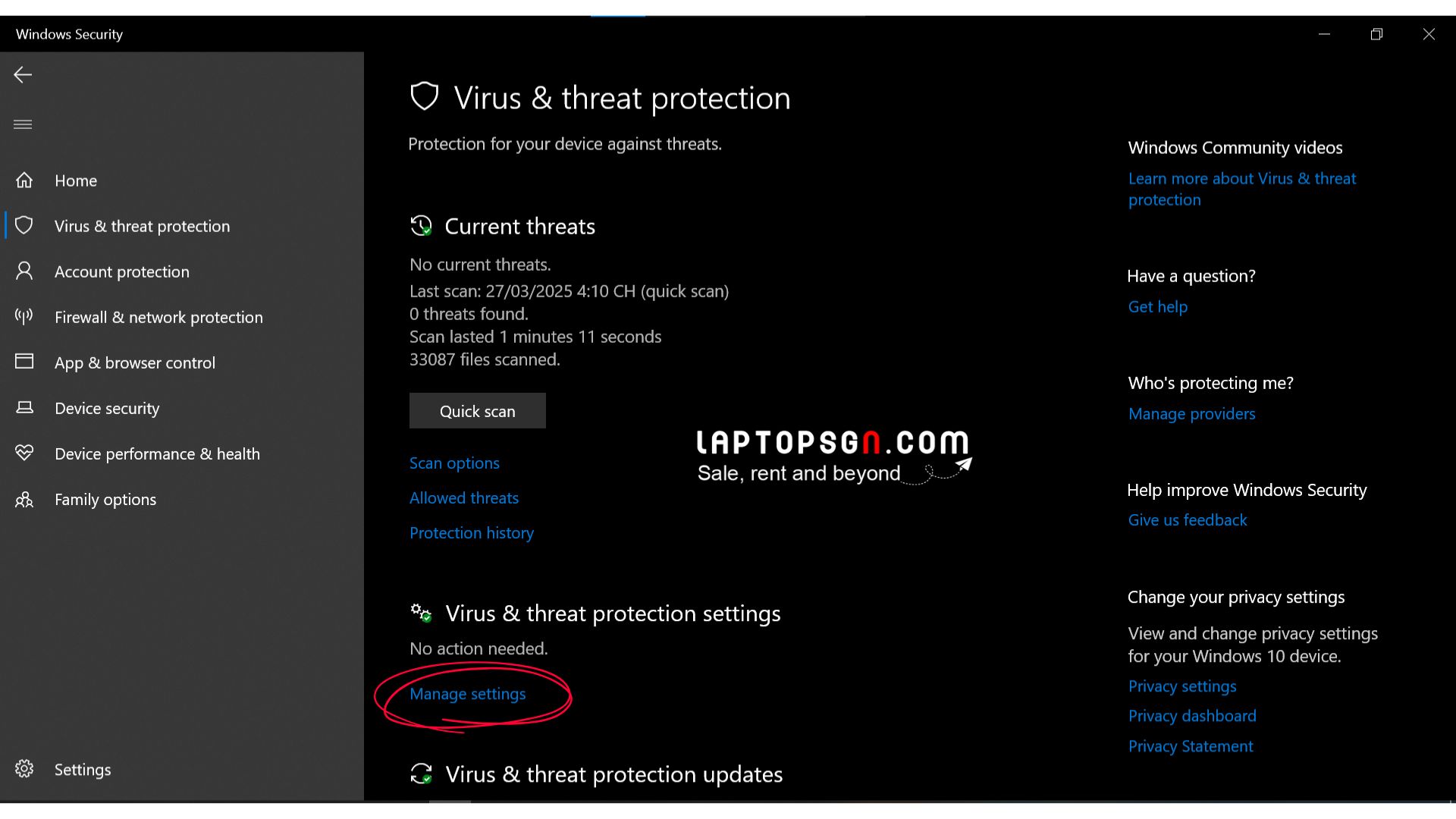
Task: Select Virus & threat protection in sidebar
Action: coord(142,226)
